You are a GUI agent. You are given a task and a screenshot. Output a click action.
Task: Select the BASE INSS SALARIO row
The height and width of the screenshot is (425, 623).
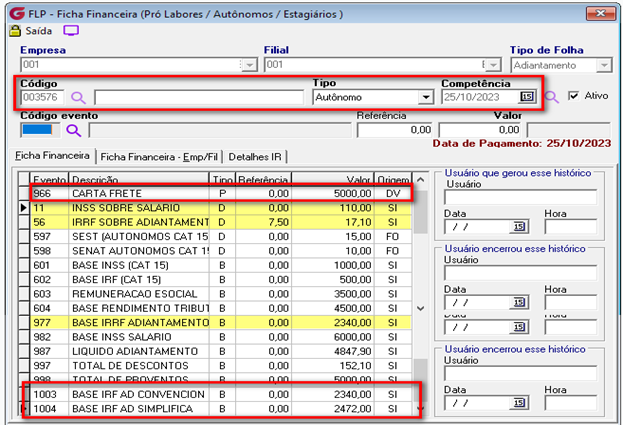pos(221,337)
